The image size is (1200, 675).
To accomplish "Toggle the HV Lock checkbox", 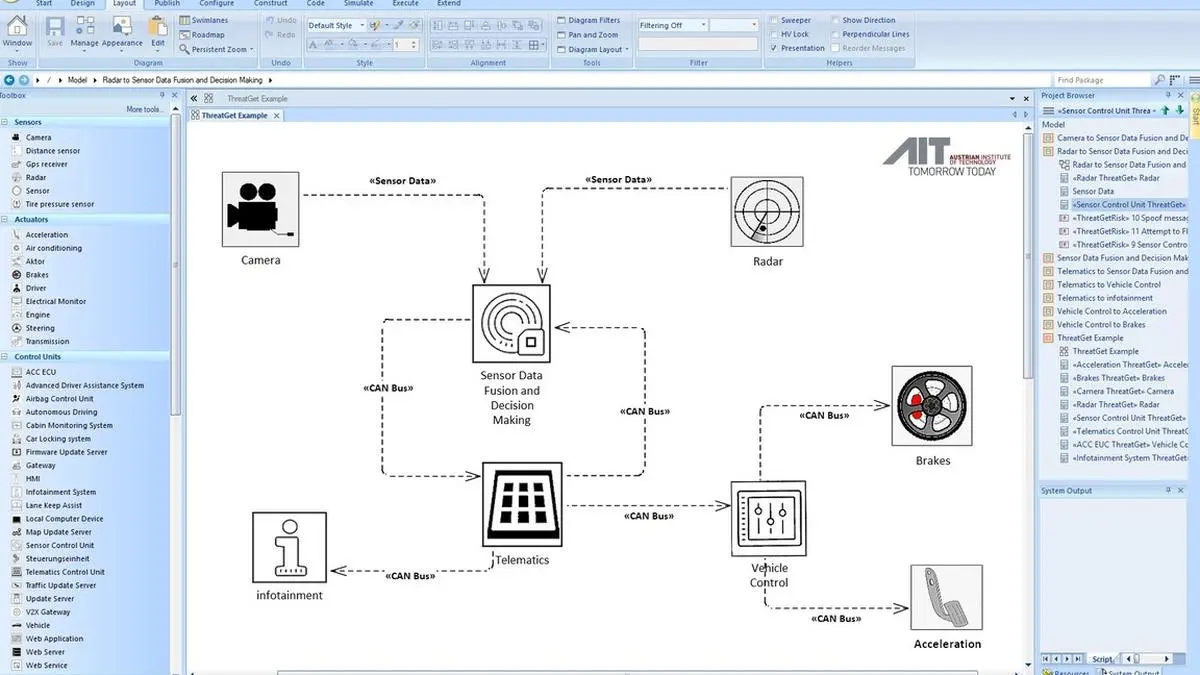I will (774, 34).
